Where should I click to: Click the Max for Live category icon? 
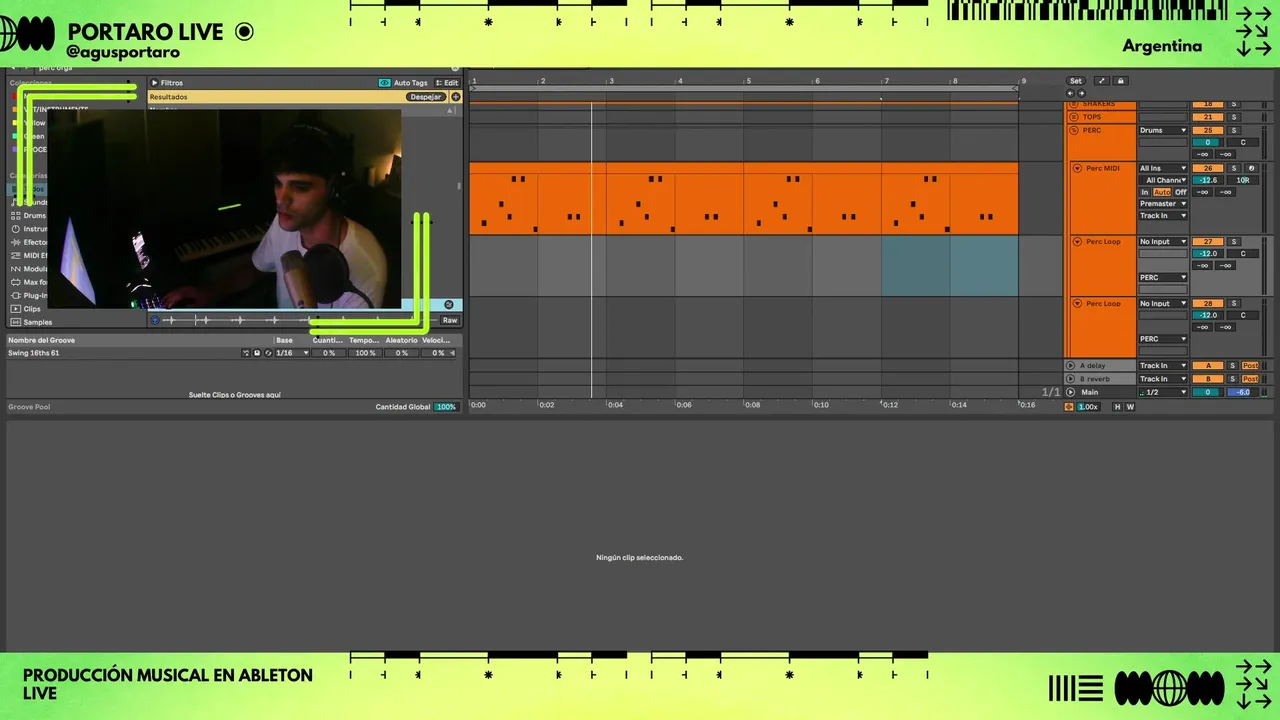tap(15, 283)
